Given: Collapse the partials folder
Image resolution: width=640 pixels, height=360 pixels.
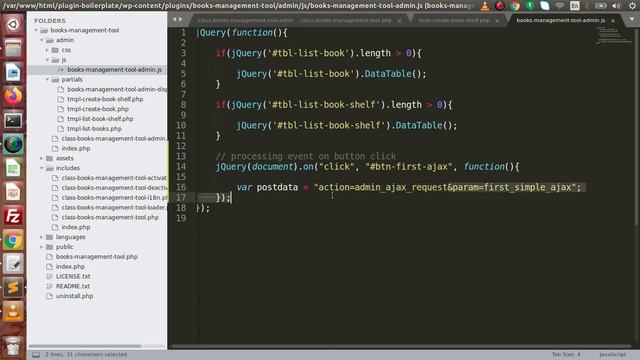Looking at the screenshot, I should pos(47,80).
